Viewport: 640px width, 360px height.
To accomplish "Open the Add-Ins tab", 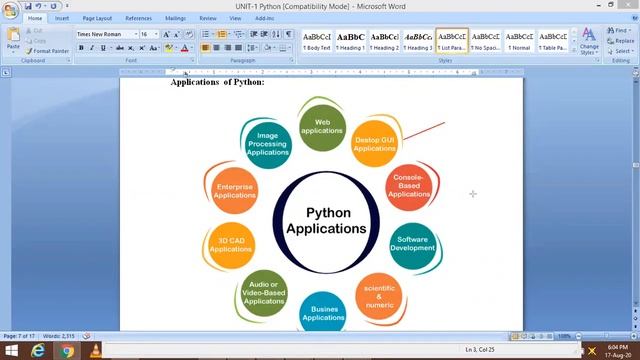I will point(264,18).
